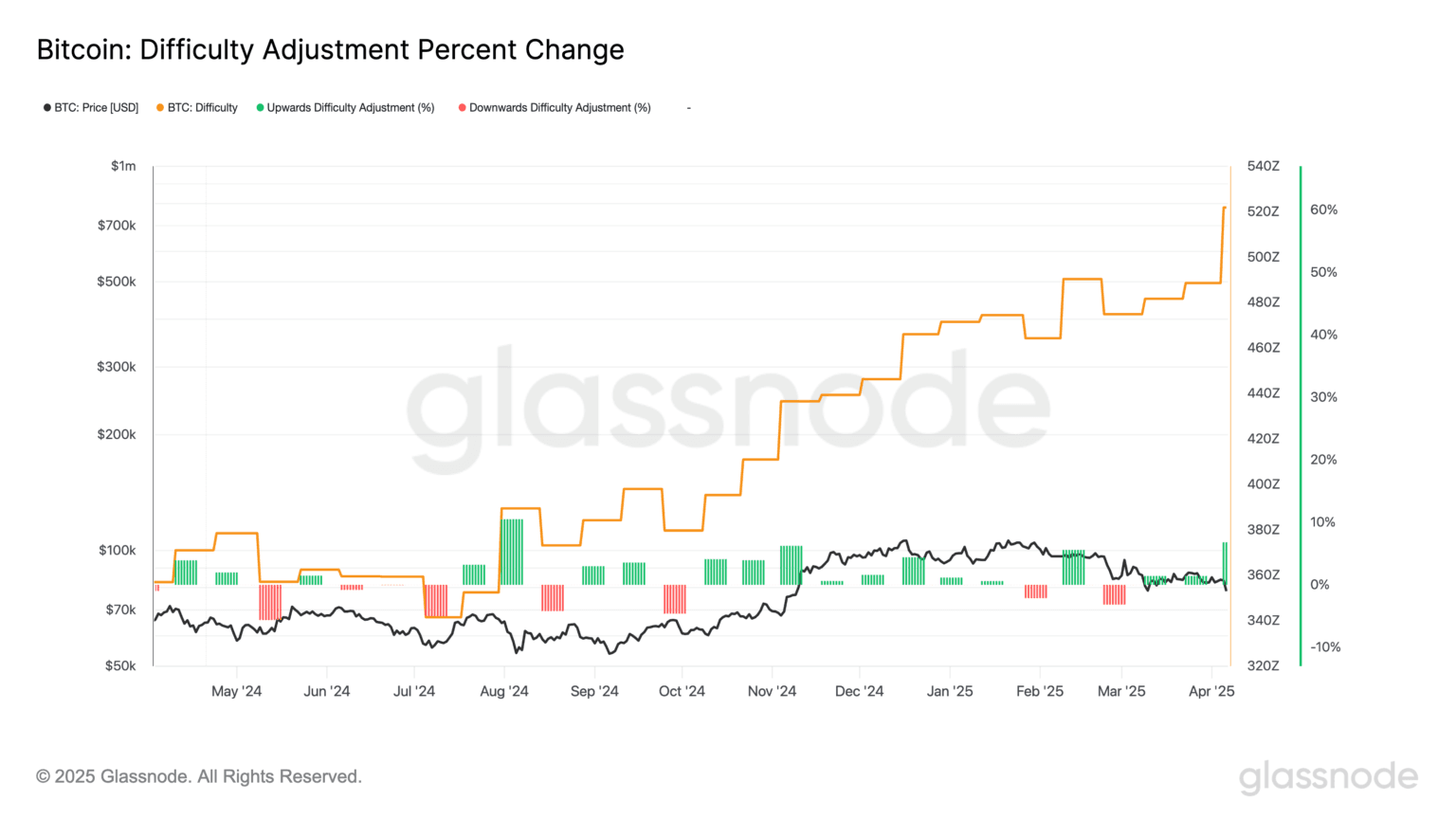This screenshot has height=819, width=1456.
Task: Hide the 'Upwards Difficulty Adjustment (%)' series label
Action: tap(350, 108)
